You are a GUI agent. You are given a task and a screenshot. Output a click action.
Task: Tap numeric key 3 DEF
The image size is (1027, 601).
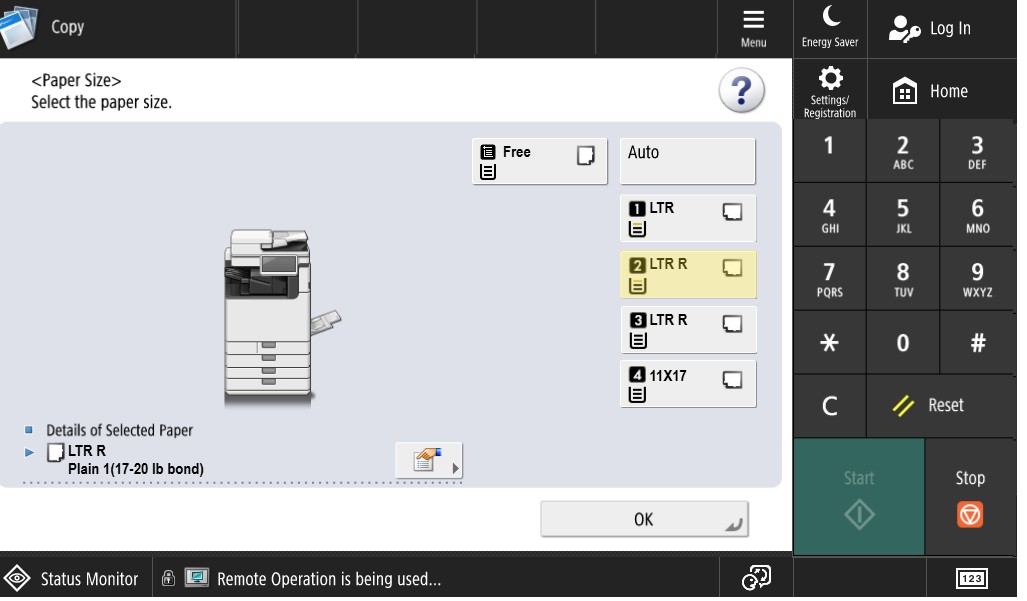[977, 151]
